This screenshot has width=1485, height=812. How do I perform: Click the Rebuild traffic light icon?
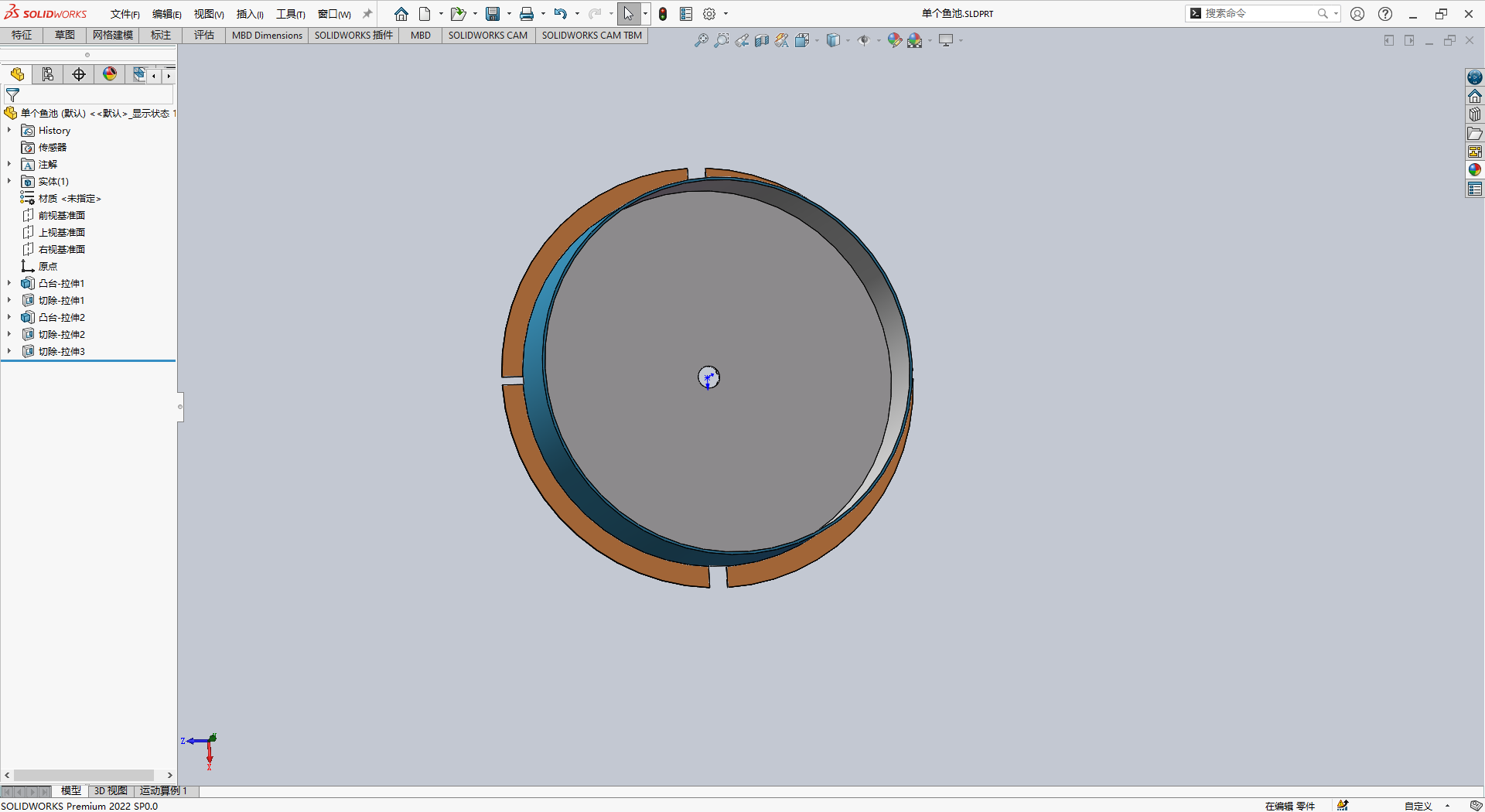click(x=663, y=14)
